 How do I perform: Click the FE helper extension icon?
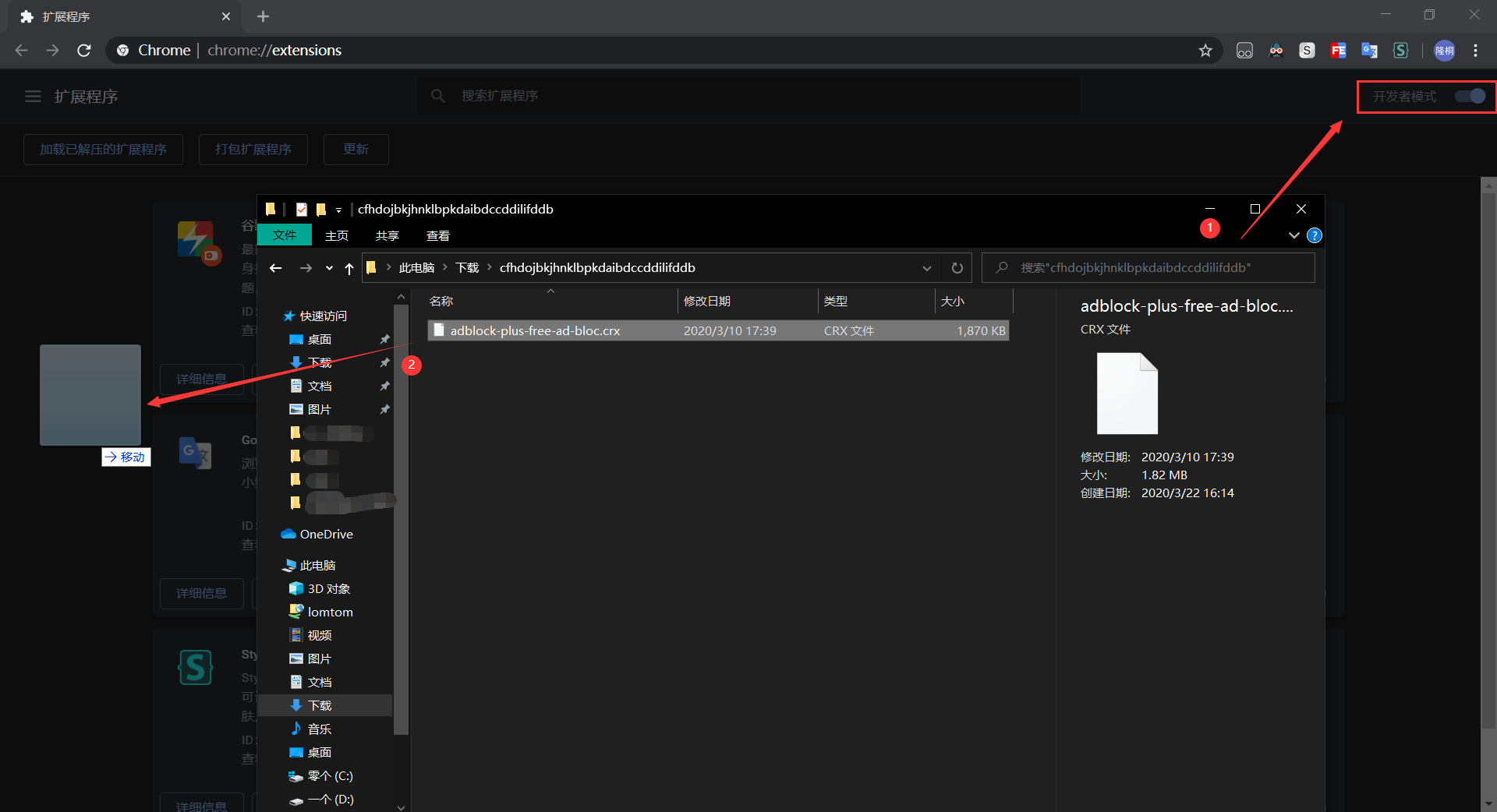pos(1338,51)
